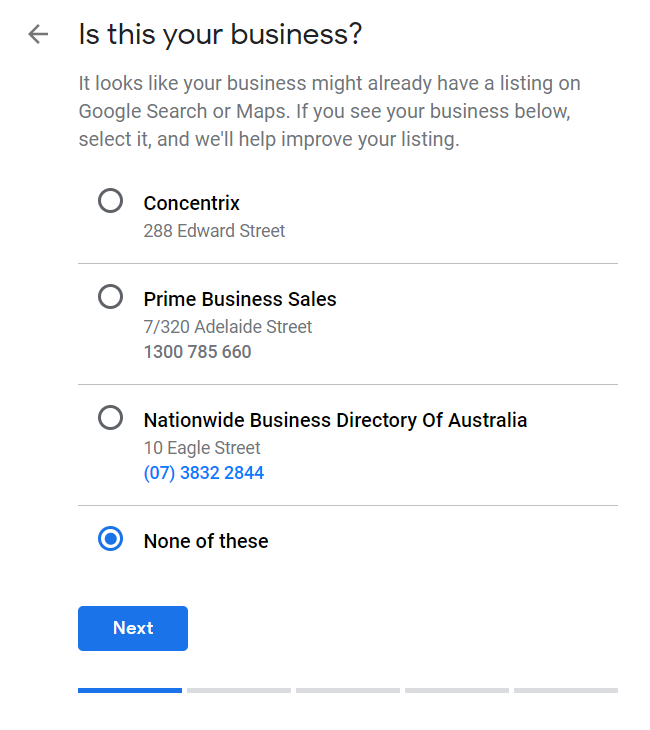Click the 288 Edward Street address
This screenshot has height=730, width=650.
click(x=214, y=231)
